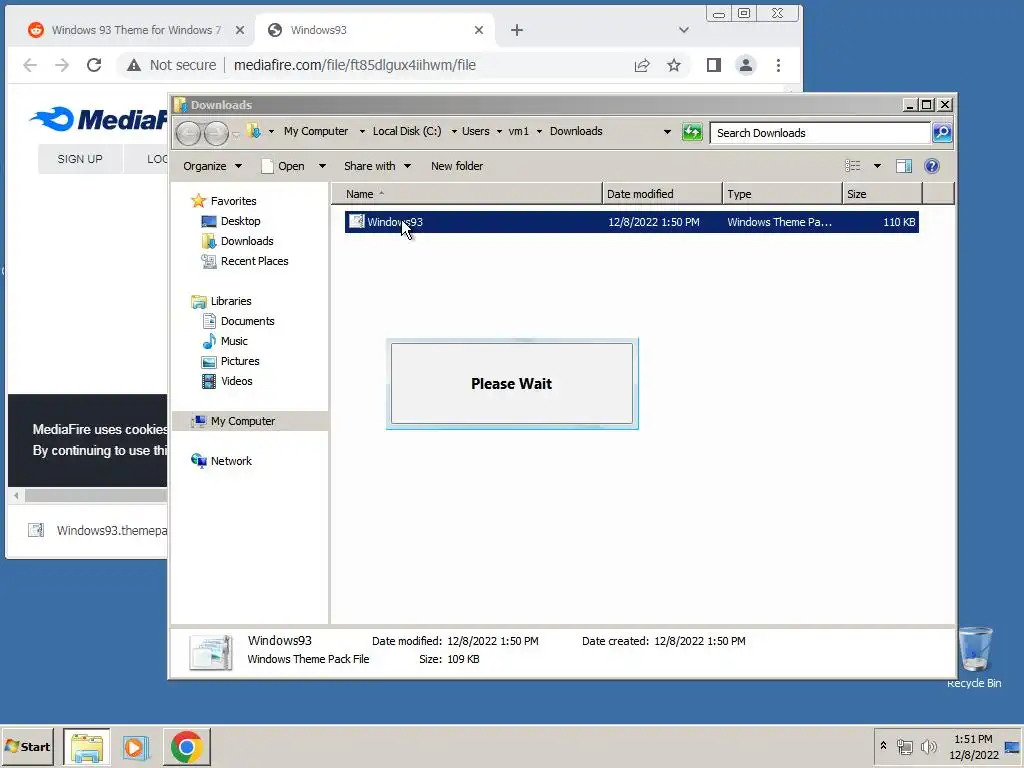Click the Not secure warning icon
Screen dimensions: 1024x768
[x=134, y=65]
